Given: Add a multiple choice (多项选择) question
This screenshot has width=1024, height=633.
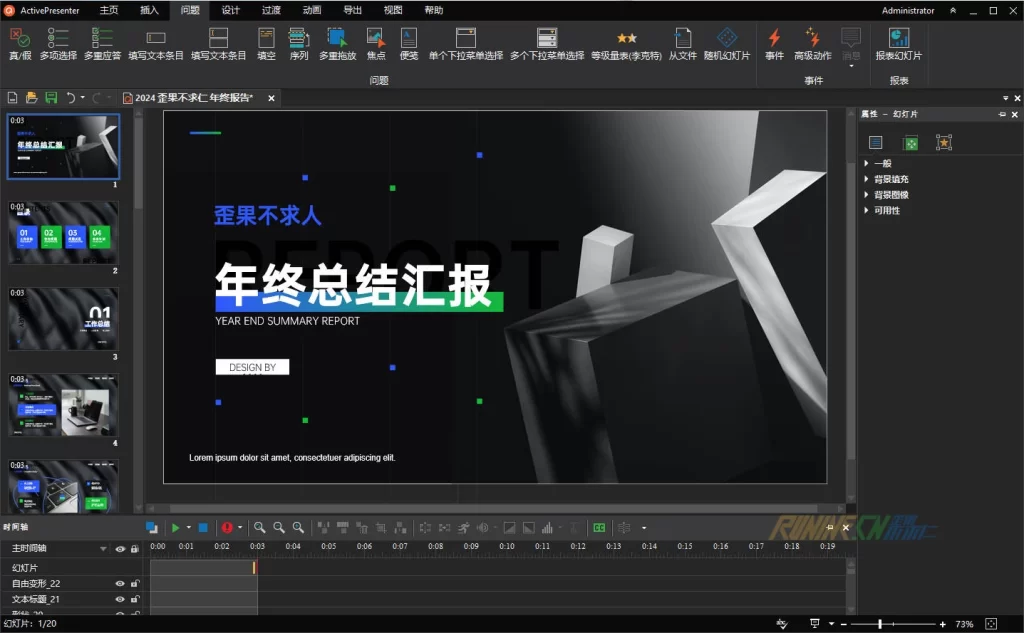Looking at the screenshot, I should (x=58, y=44).
